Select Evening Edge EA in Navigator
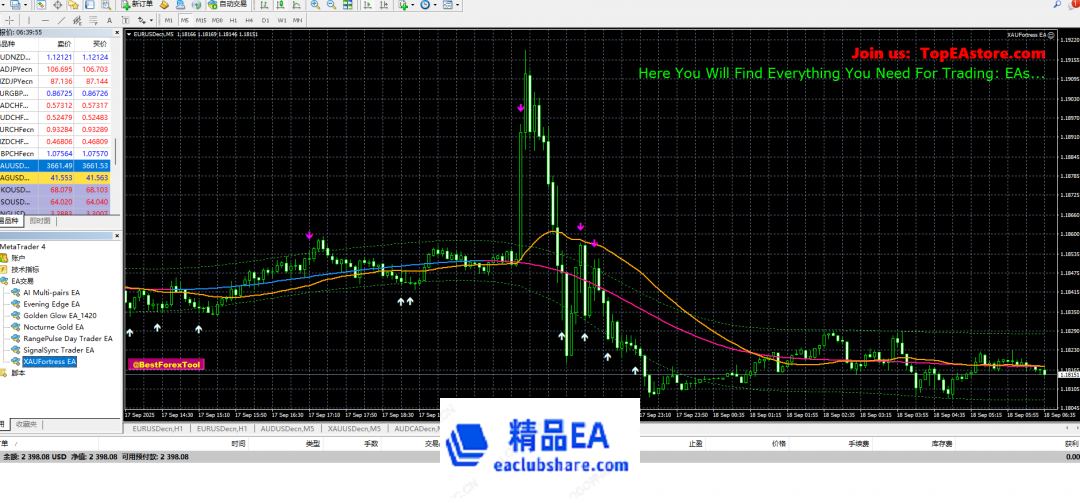Image resolution: width=1080 pixels, height=503 pixels. (52, 303)
